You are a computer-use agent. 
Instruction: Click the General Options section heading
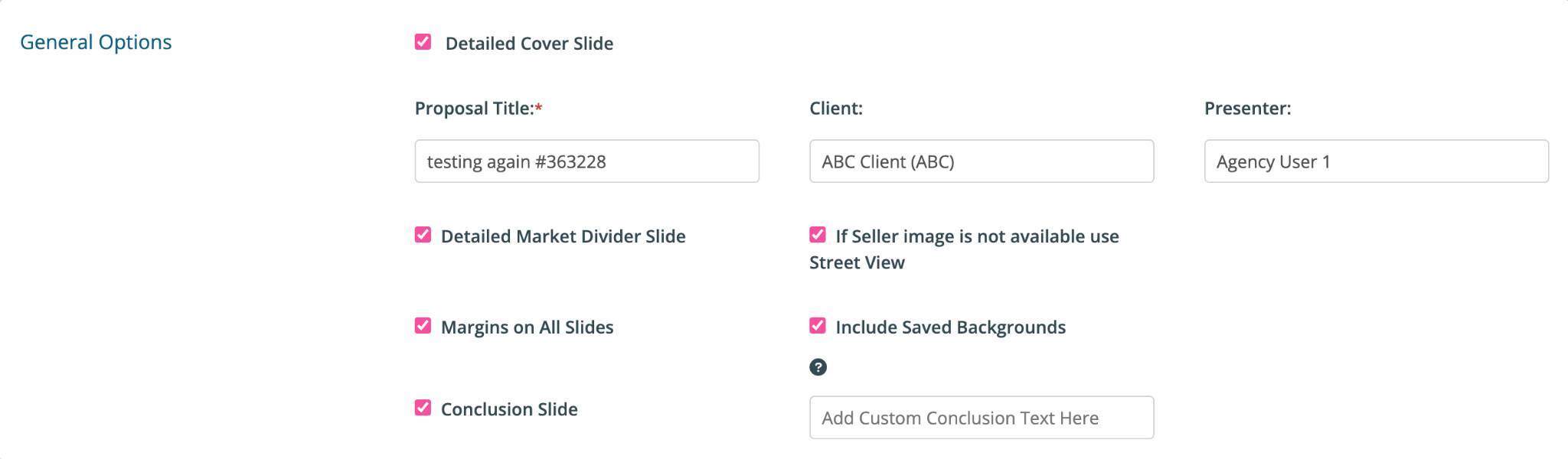click(x=96, y=42)
